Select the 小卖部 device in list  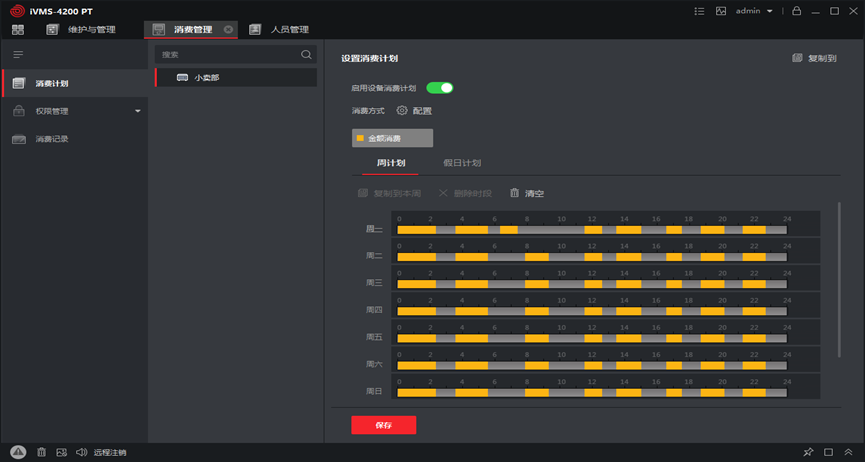[x=206, y=77]
